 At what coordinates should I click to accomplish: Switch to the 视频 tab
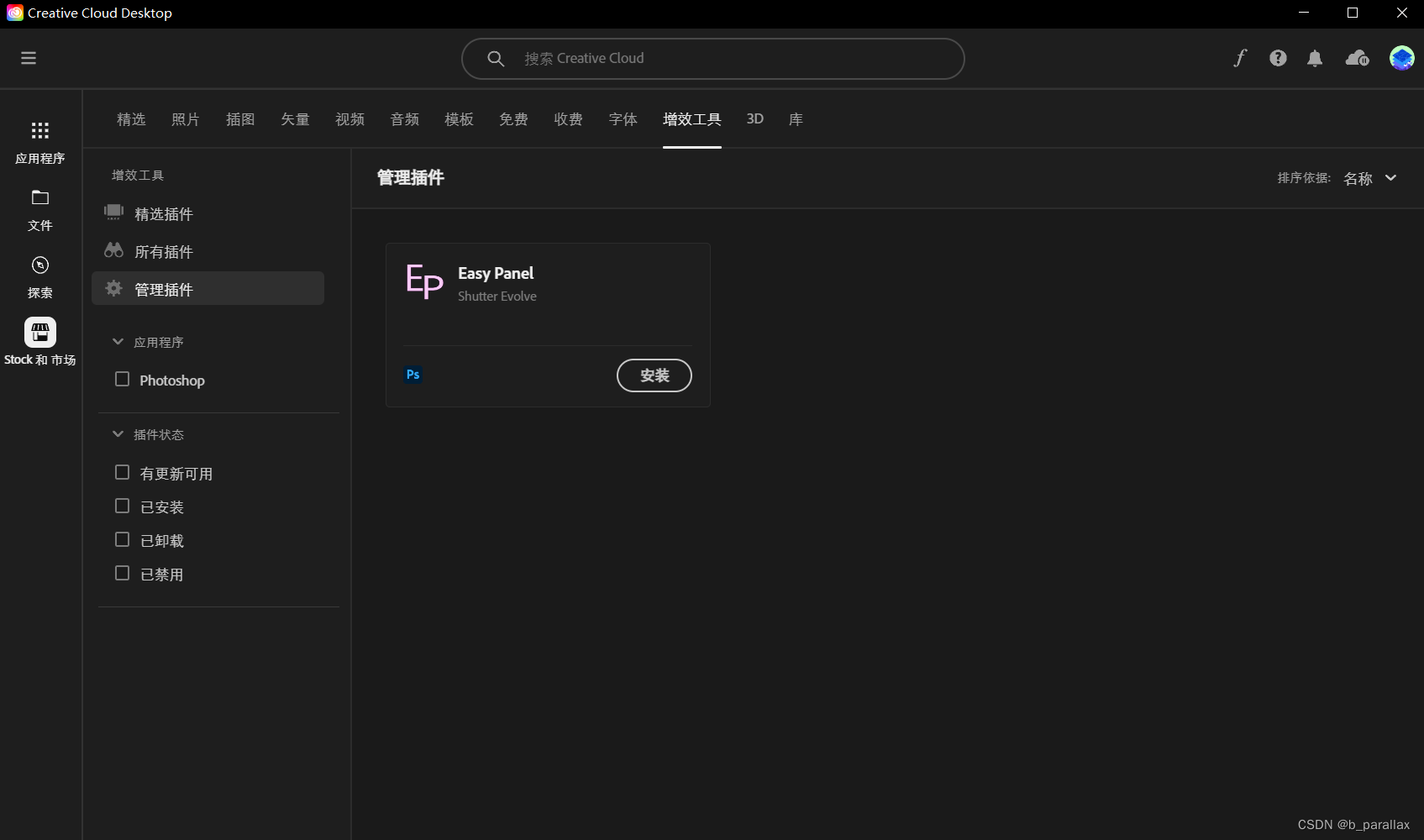pyautogui.click(x=349, y=119)
